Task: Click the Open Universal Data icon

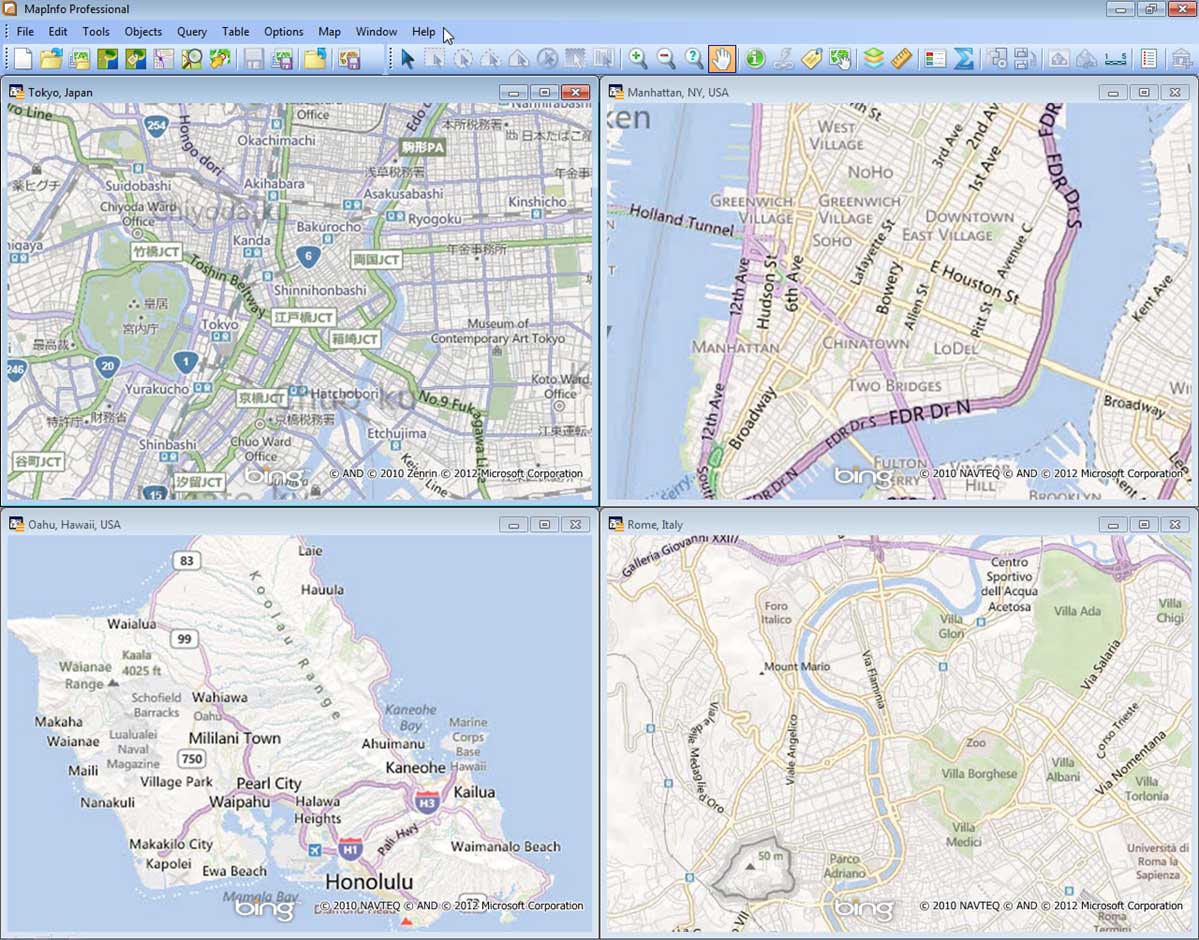Action: 80,59
